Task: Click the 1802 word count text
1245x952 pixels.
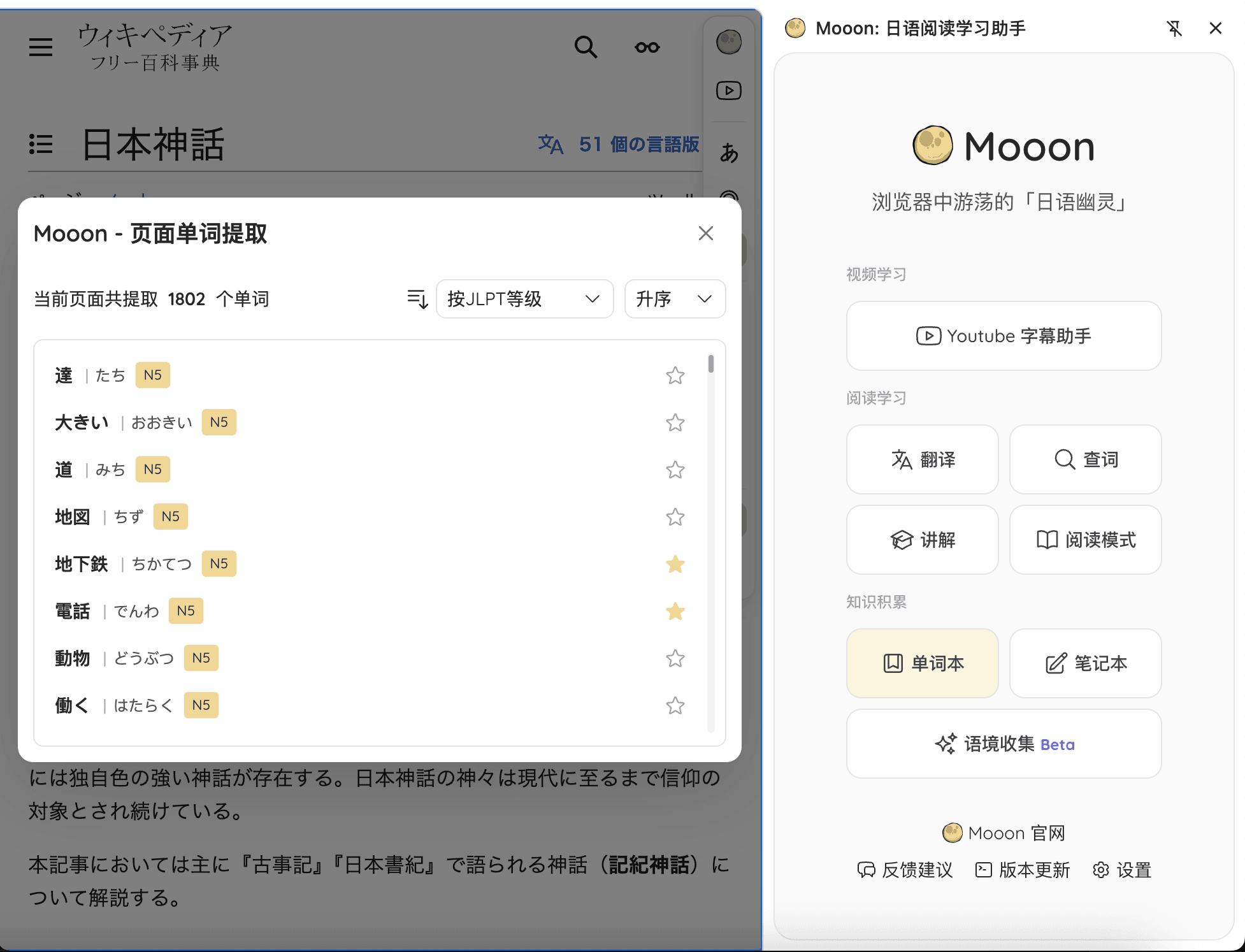Action: click(x=187, y=299)
